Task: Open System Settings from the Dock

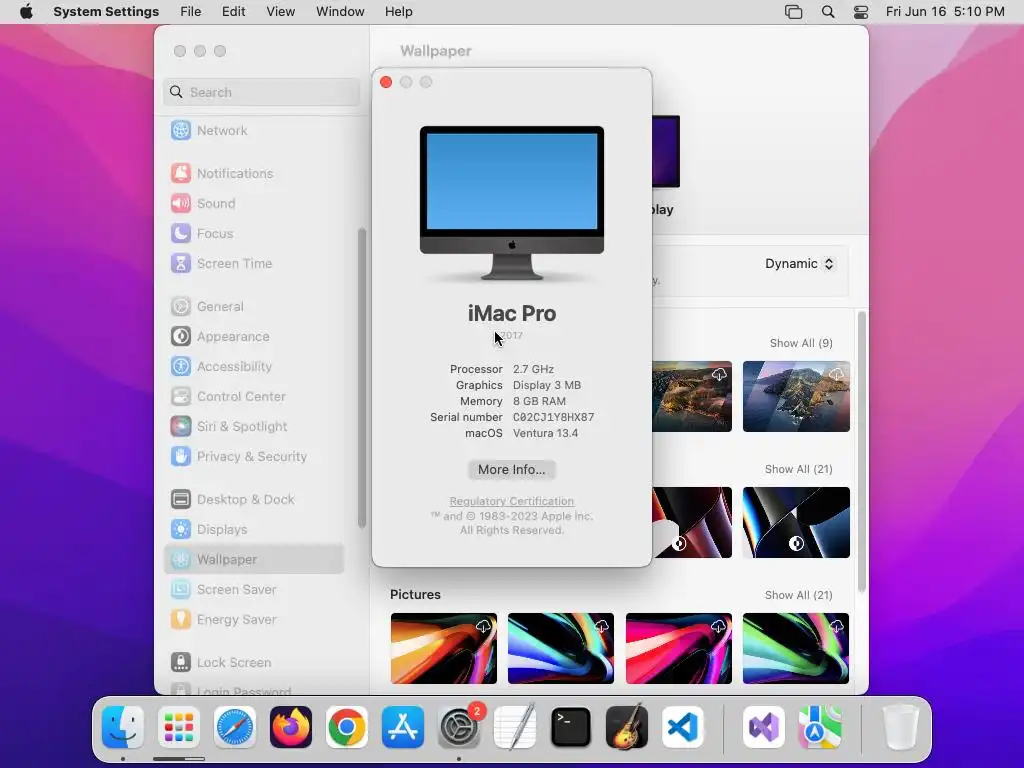Action: coord(459,727)
